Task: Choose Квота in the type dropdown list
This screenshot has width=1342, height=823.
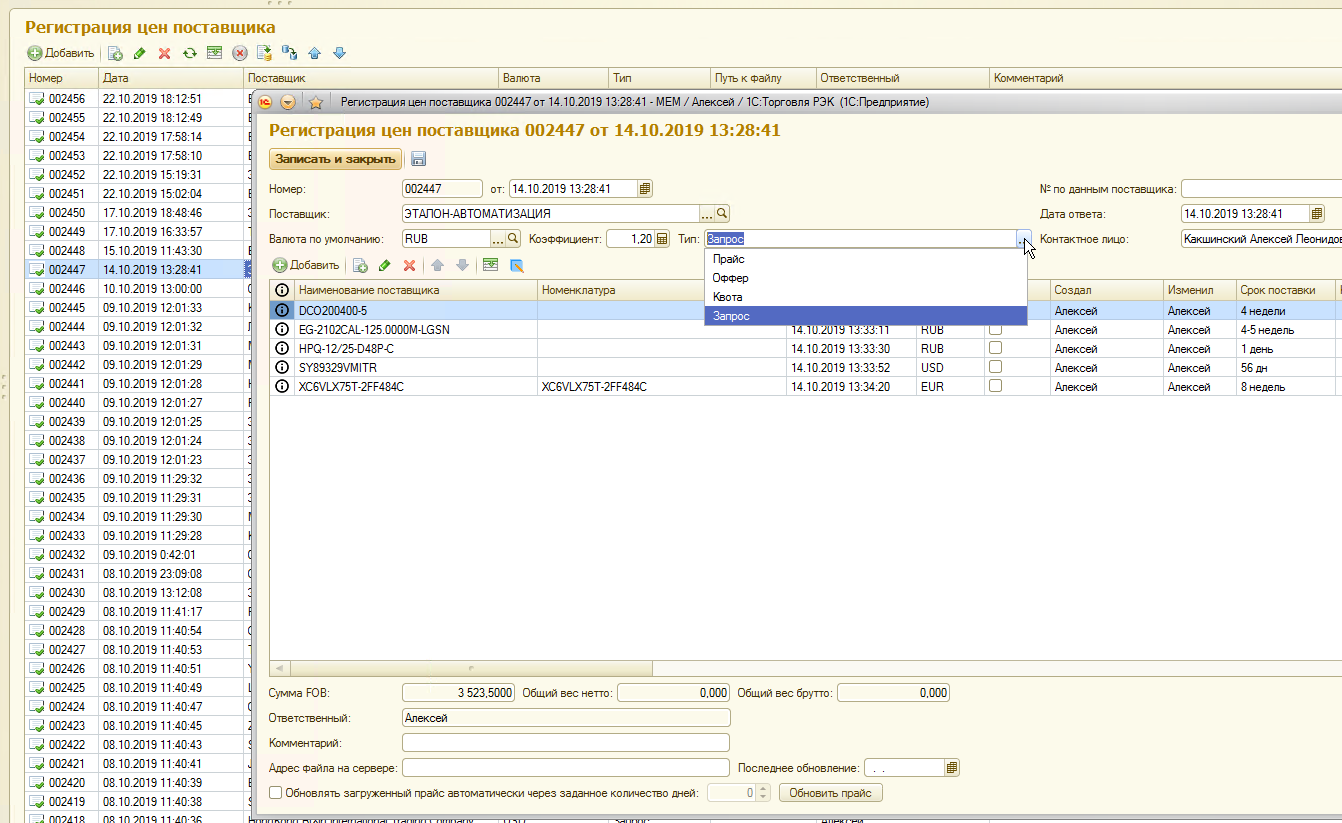Action: [x=727, y=297]
